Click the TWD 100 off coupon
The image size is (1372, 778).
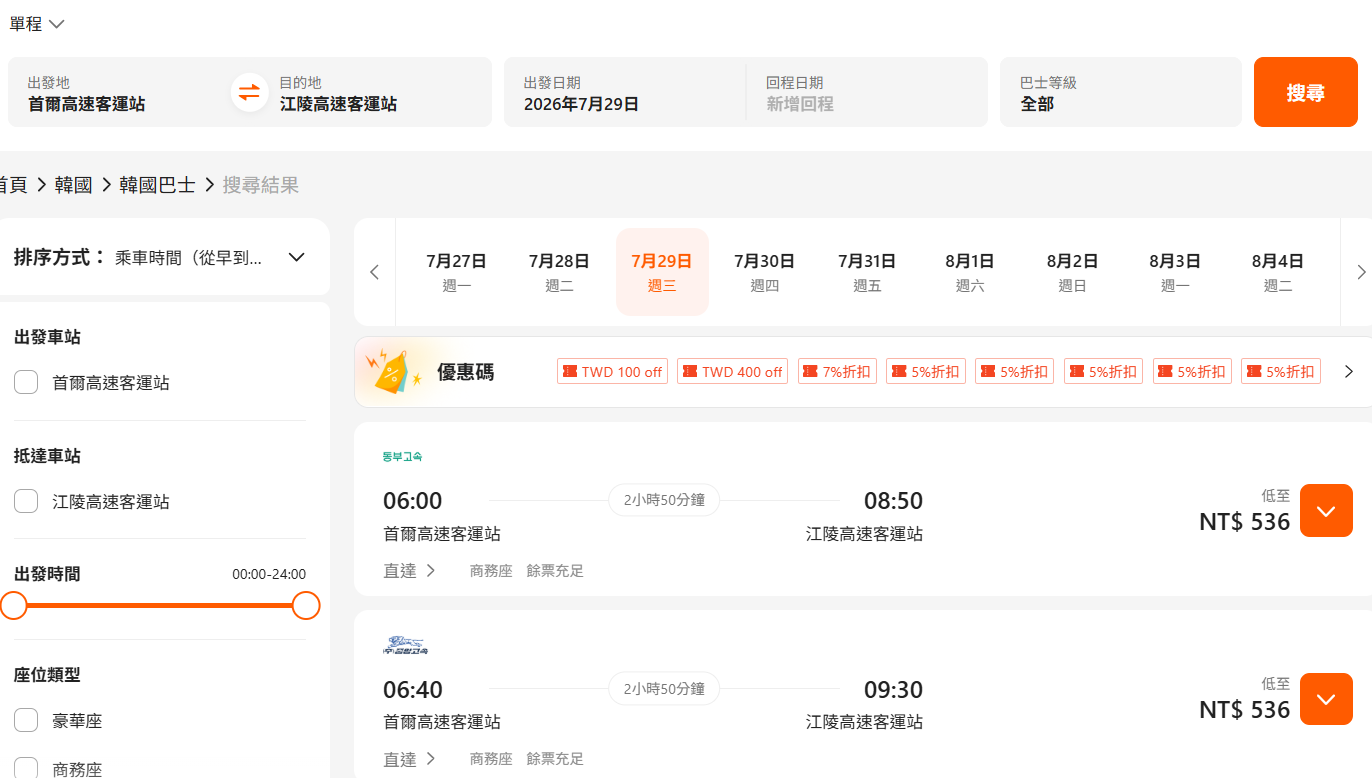(x=612, y=372)
